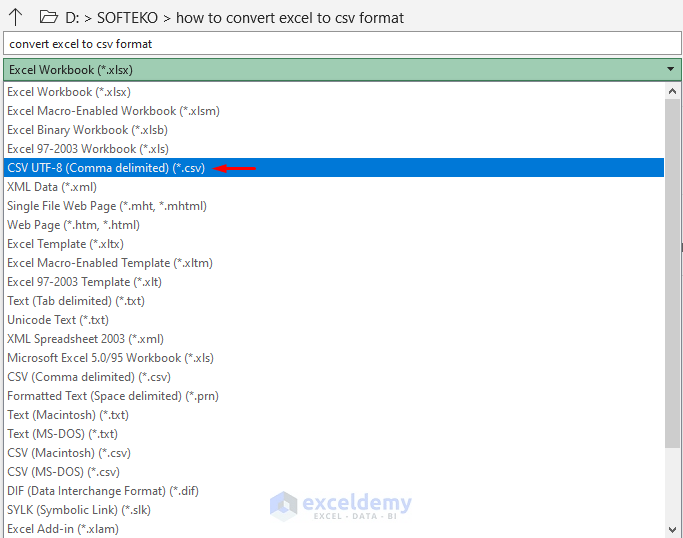Pick Text (MS-DOS) (*.txt)
The width and height of the screenshot is (683, 538).
click(334, 434)
